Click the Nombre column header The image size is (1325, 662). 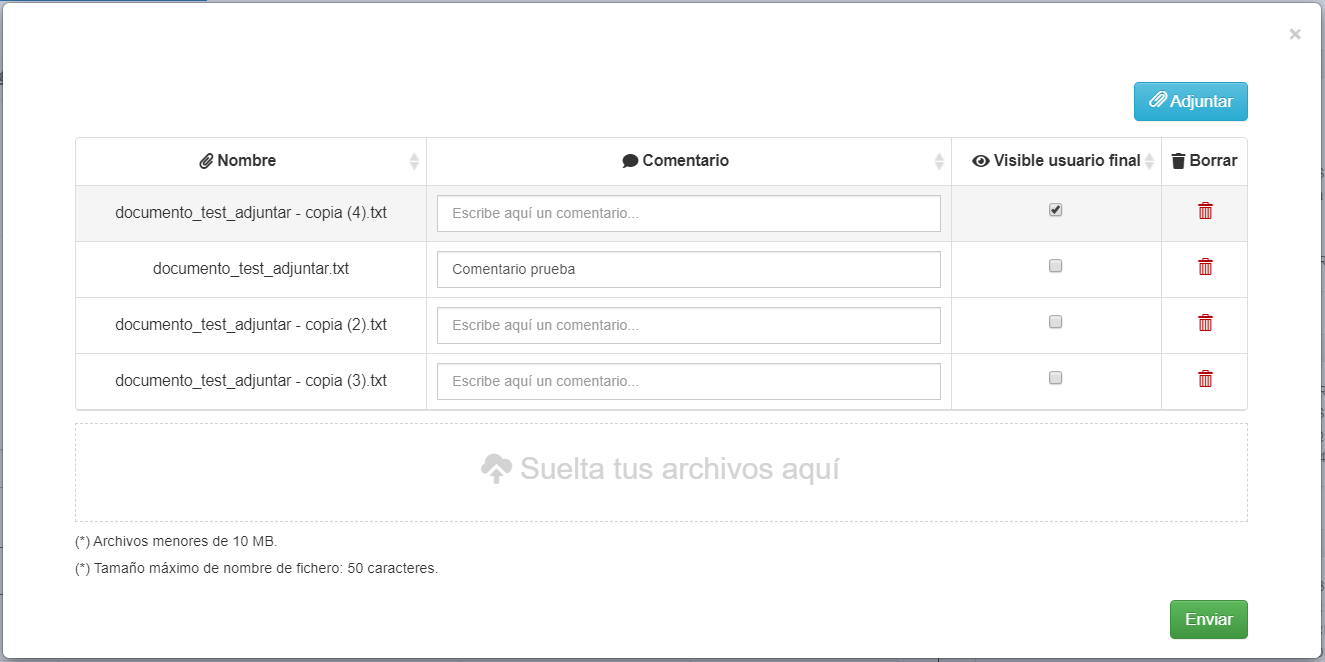point(251,161)
